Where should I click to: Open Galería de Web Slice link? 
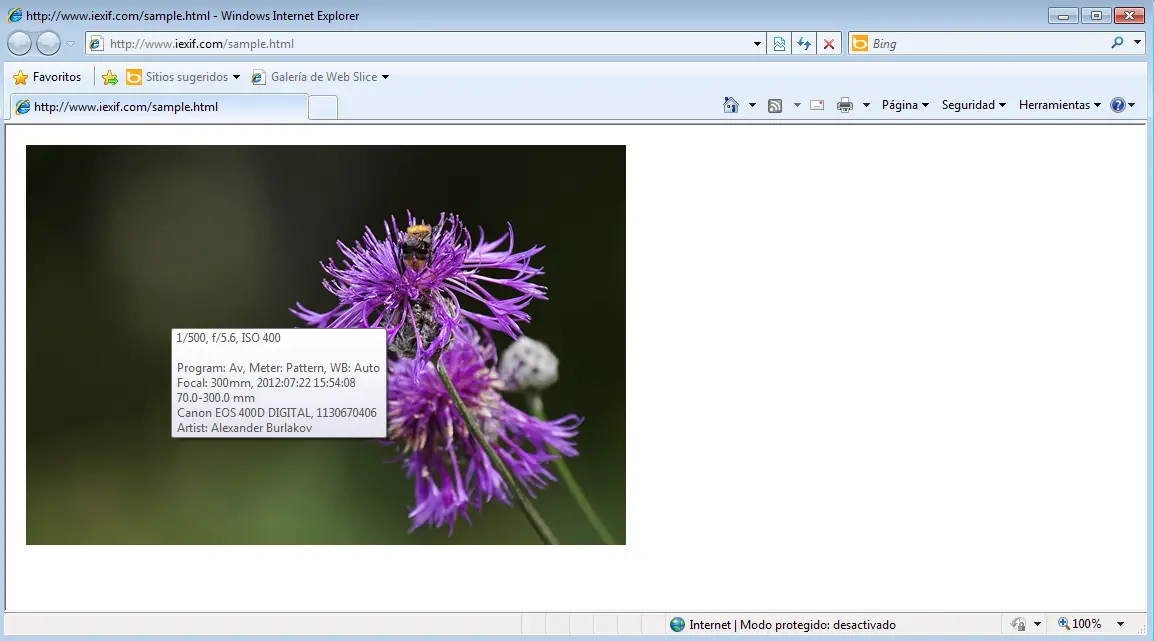320,77
